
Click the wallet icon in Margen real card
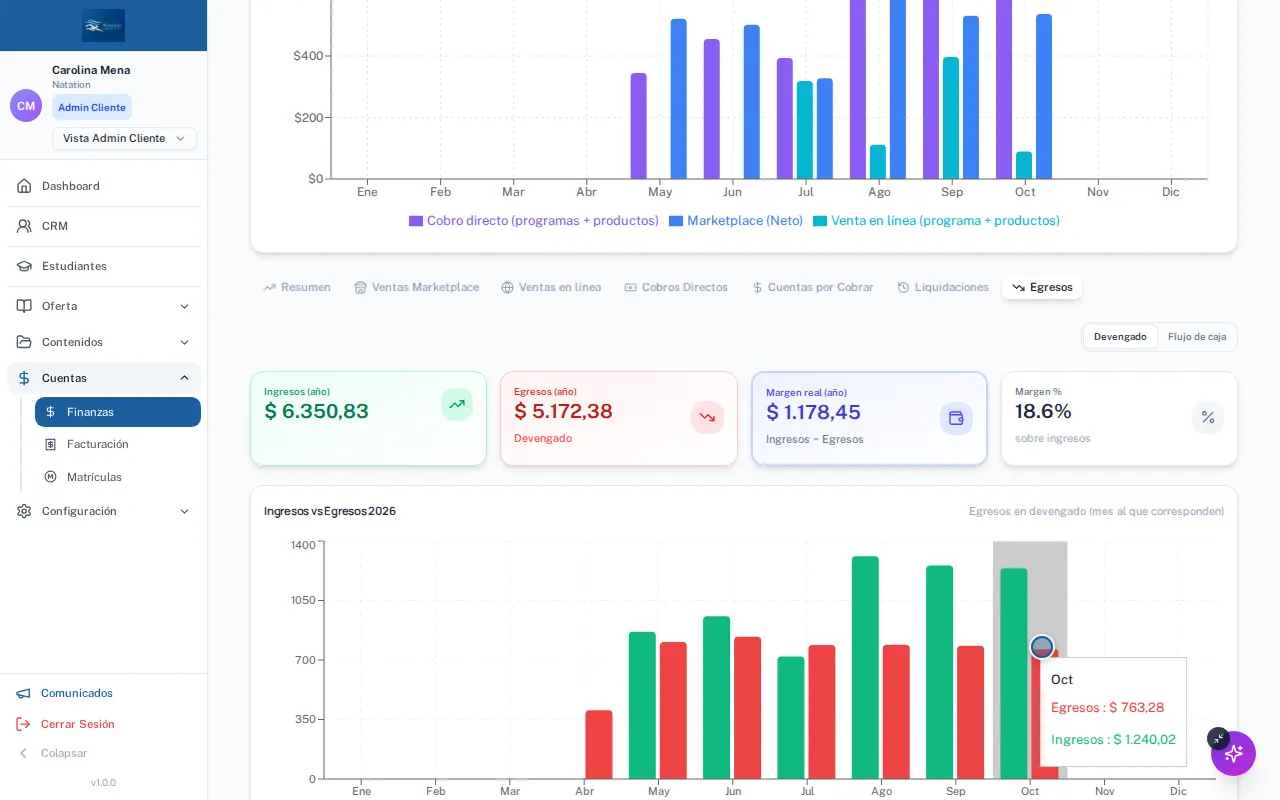coord(956,418)
